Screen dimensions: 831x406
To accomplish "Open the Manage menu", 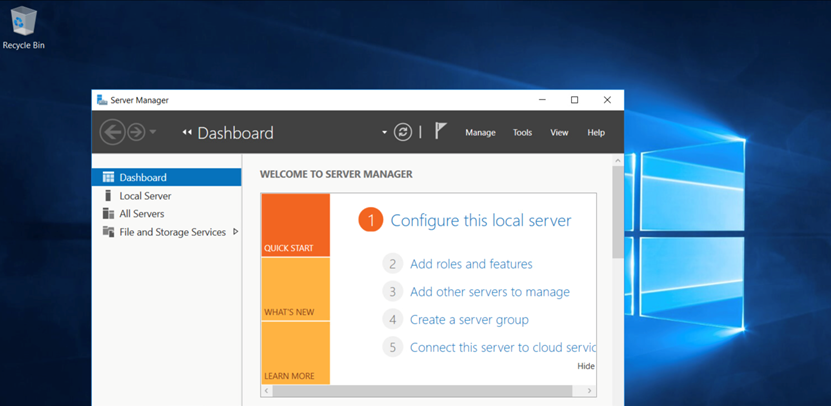I will 480,133.
